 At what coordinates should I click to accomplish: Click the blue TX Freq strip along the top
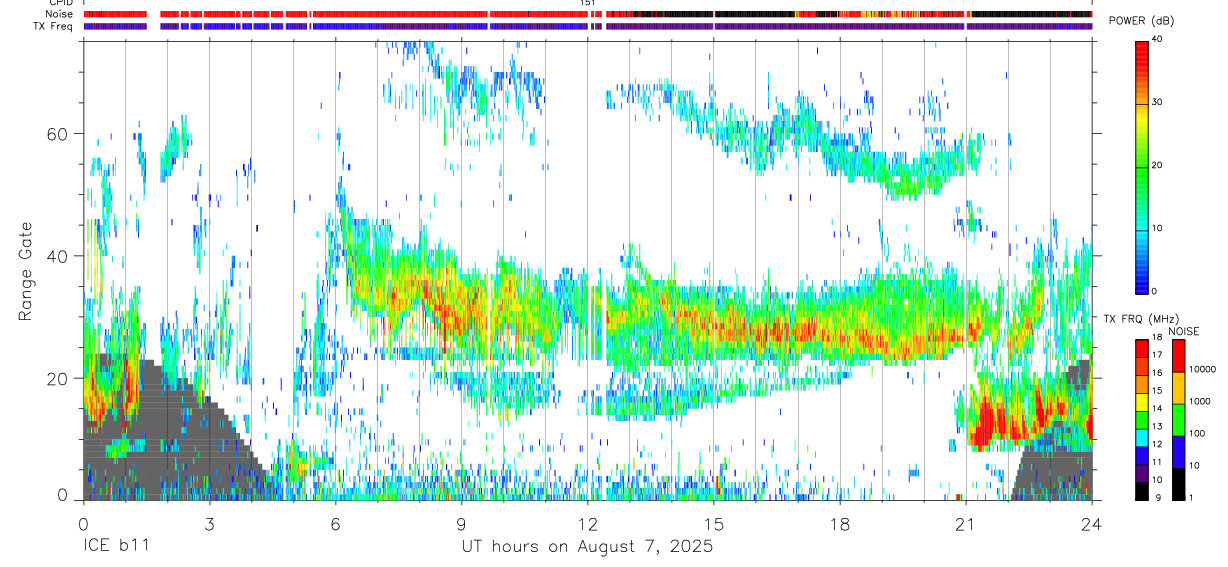[x=588, y=26]
